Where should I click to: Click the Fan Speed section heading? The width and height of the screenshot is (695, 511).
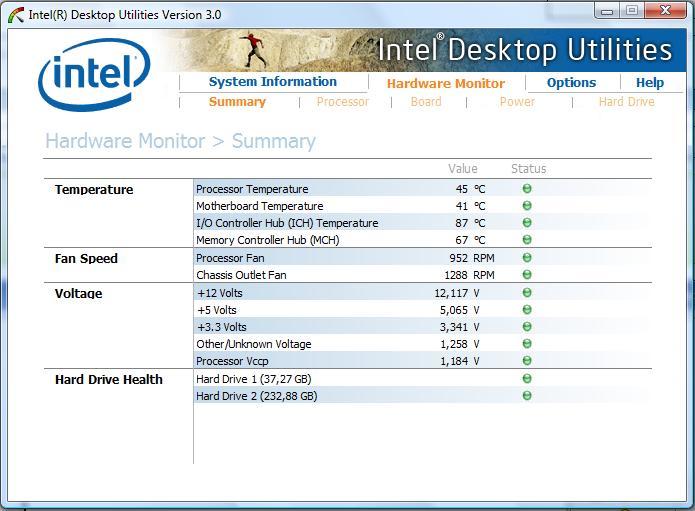click(86, 258)
